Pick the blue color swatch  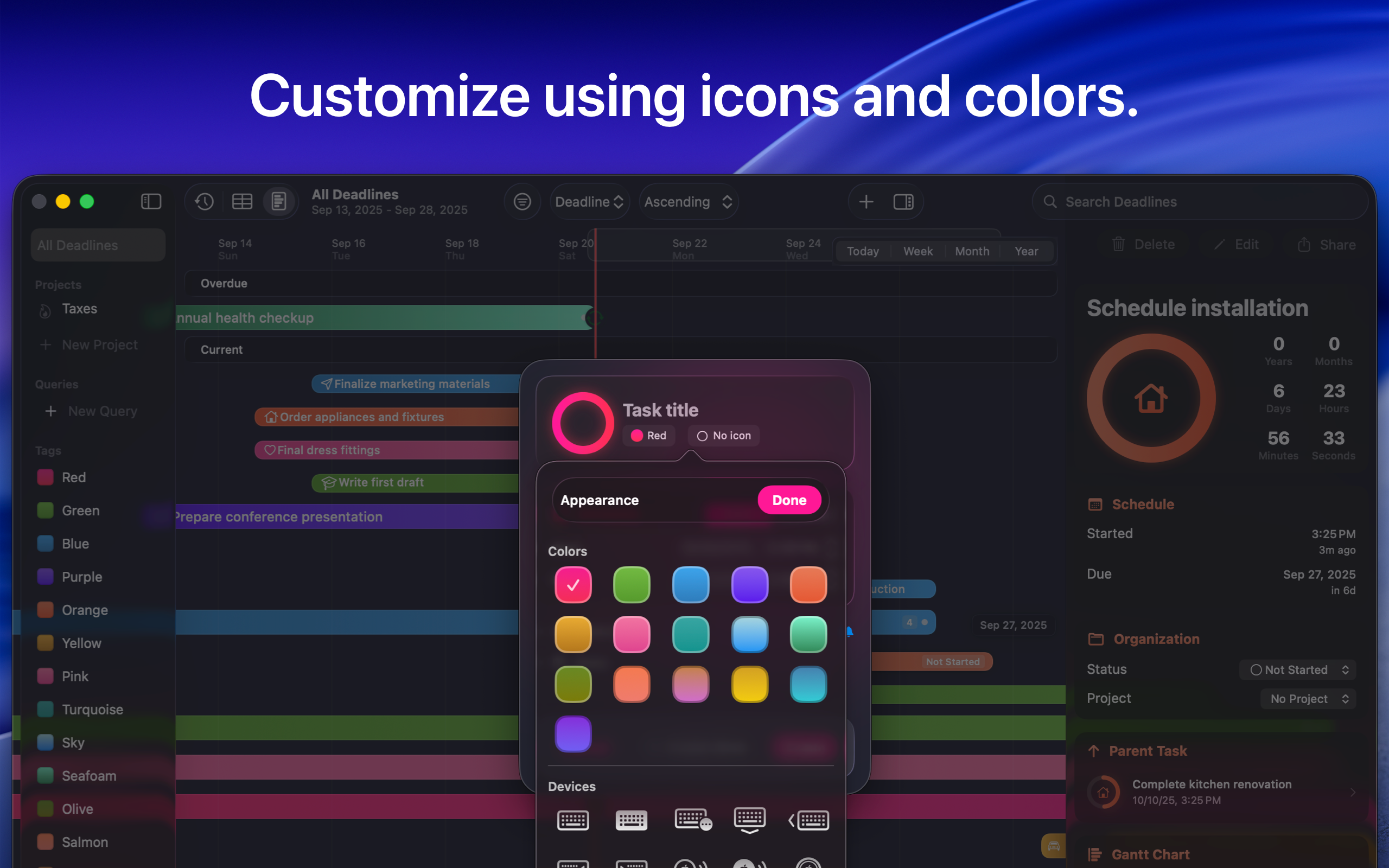coord(691,585)
